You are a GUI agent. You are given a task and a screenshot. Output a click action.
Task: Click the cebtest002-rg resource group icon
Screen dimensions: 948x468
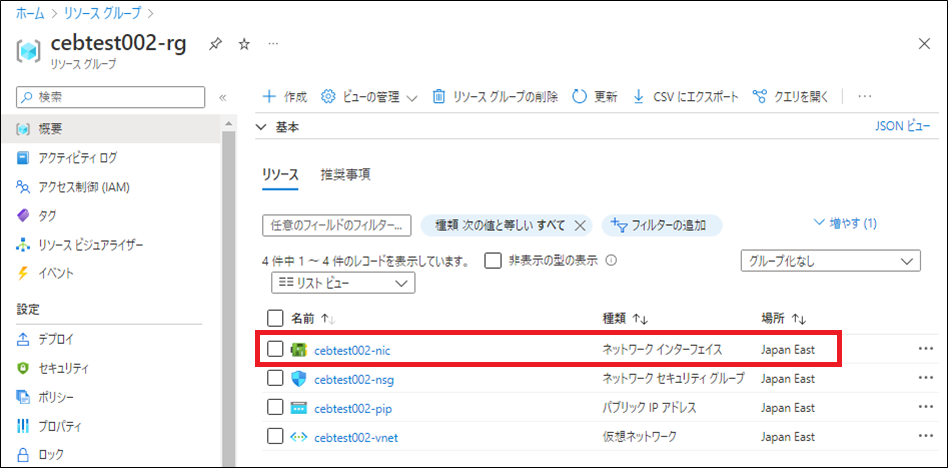[x=29, y=50]
